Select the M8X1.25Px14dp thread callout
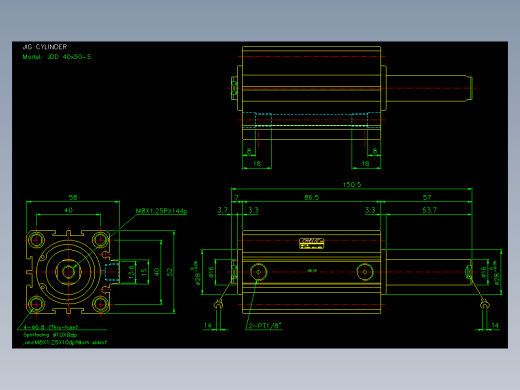520x390 pixels. (x=161, y=211)
